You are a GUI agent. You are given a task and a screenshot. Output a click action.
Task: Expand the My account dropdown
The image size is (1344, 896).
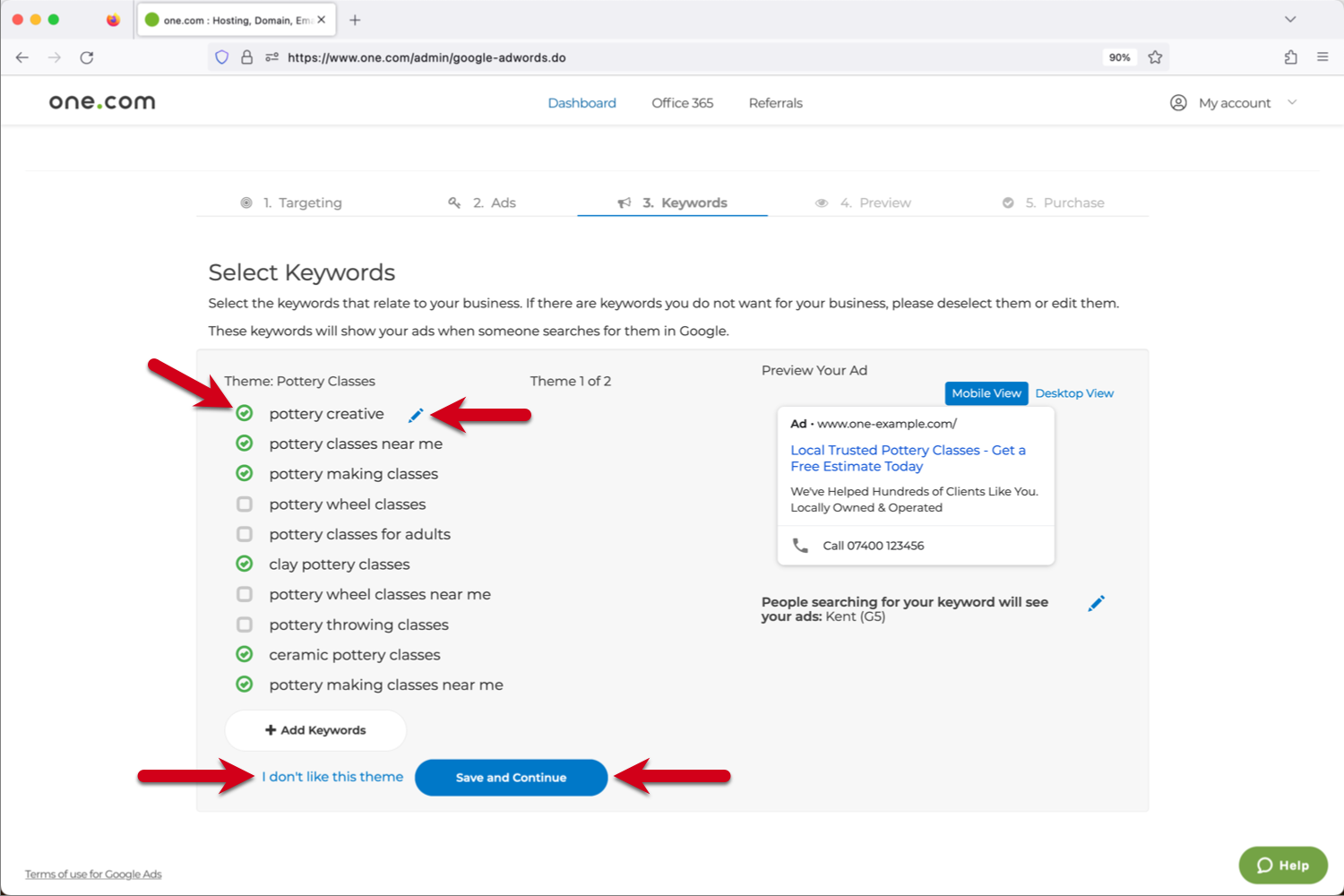pyautogui.click(x=1235, y=103)
